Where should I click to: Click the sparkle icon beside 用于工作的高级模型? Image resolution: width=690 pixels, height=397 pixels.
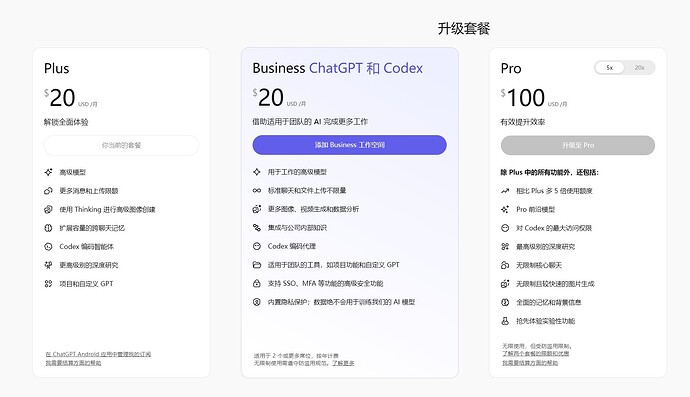coord(257,172)
